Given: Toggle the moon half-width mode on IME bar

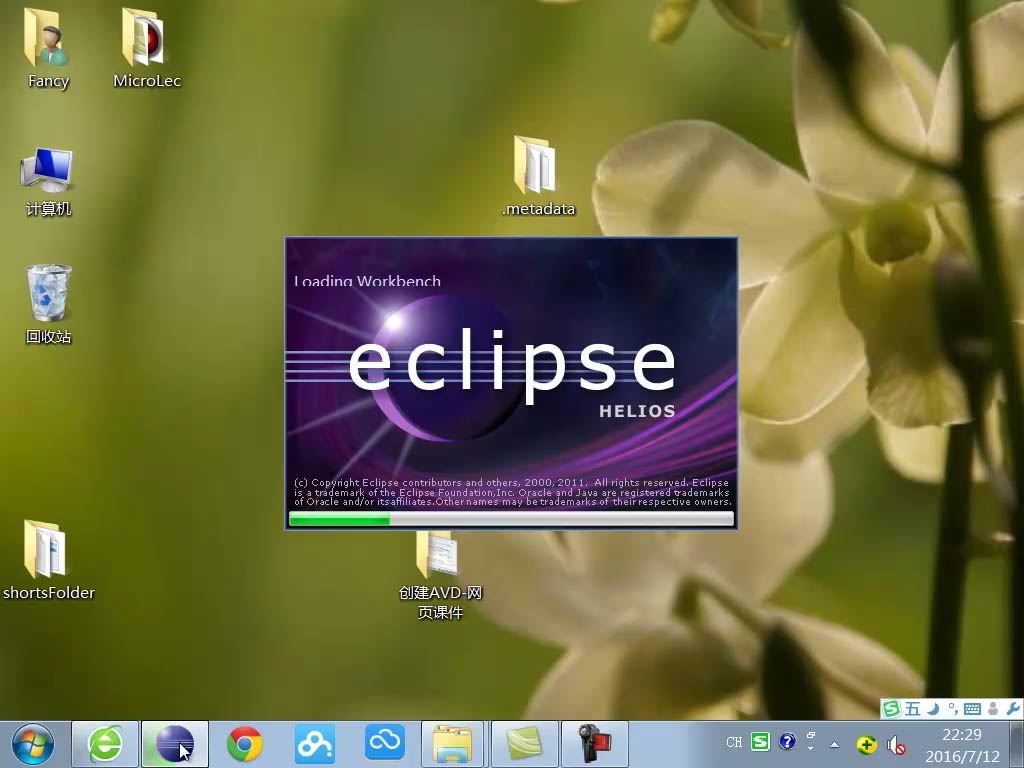Looking at the screenshot, I should (933, 709).
